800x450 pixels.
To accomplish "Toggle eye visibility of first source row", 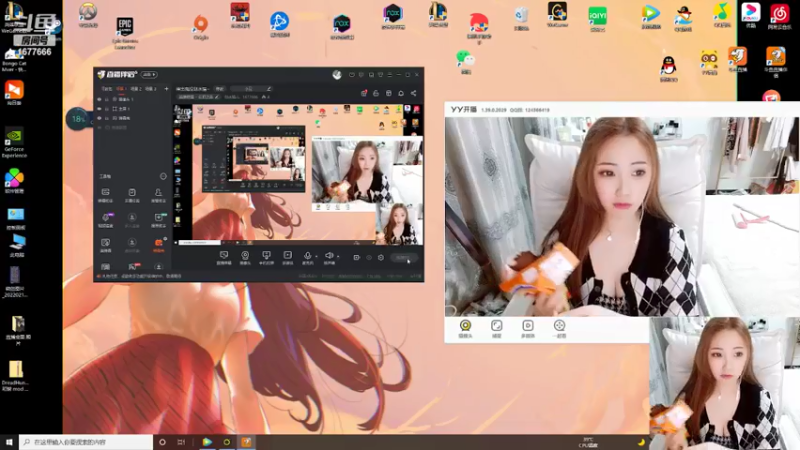I will (x=99, y=99).
